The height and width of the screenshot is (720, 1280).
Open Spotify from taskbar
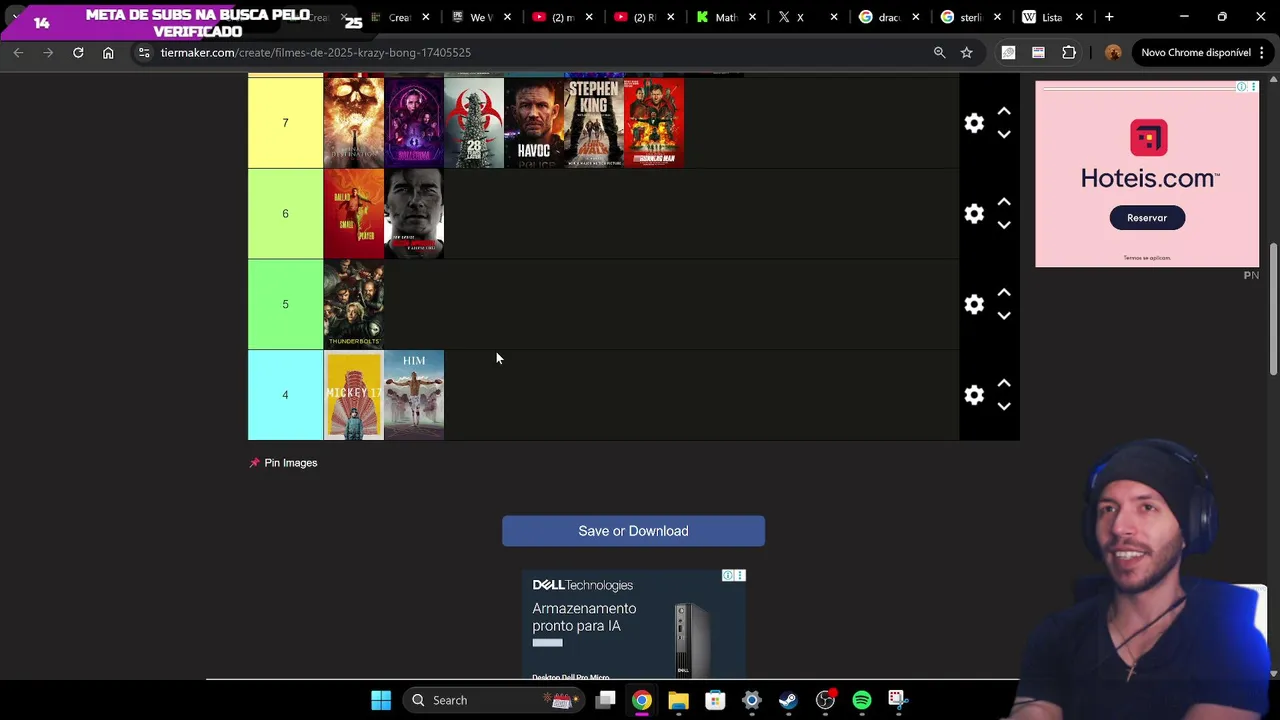point(862,700)
